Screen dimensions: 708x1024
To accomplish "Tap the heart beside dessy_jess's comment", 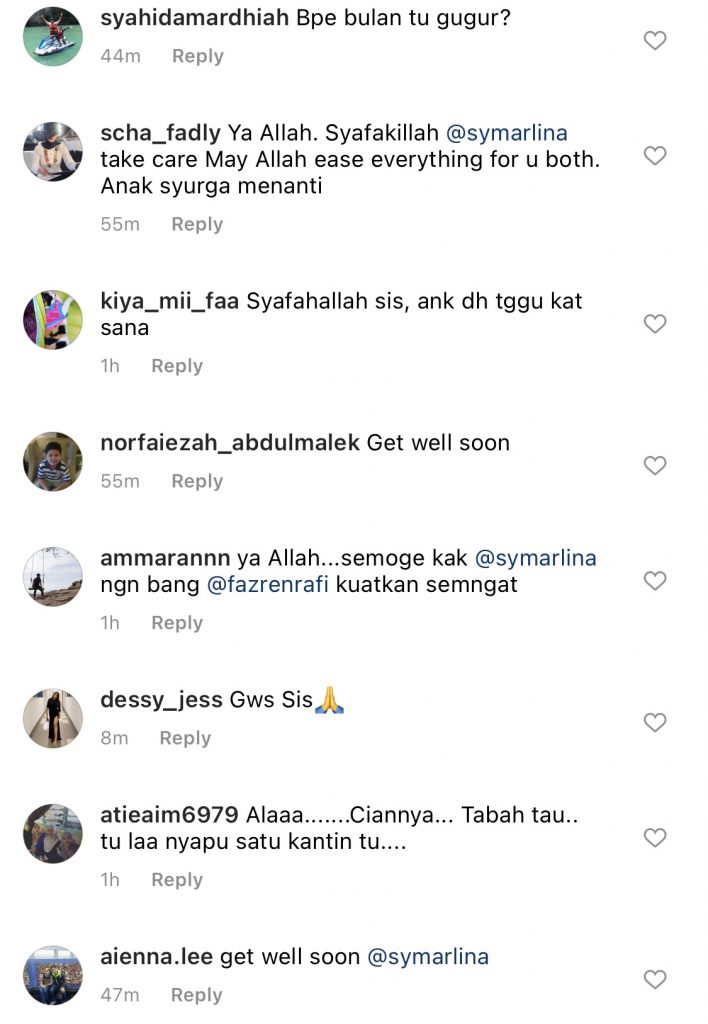I will pos(654,722).
